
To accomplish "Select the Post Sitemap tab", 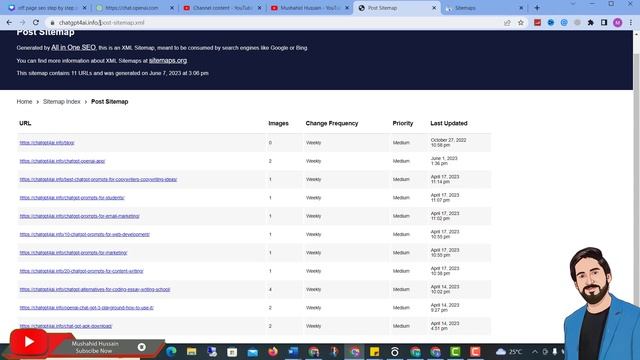I will click(397, 8).
